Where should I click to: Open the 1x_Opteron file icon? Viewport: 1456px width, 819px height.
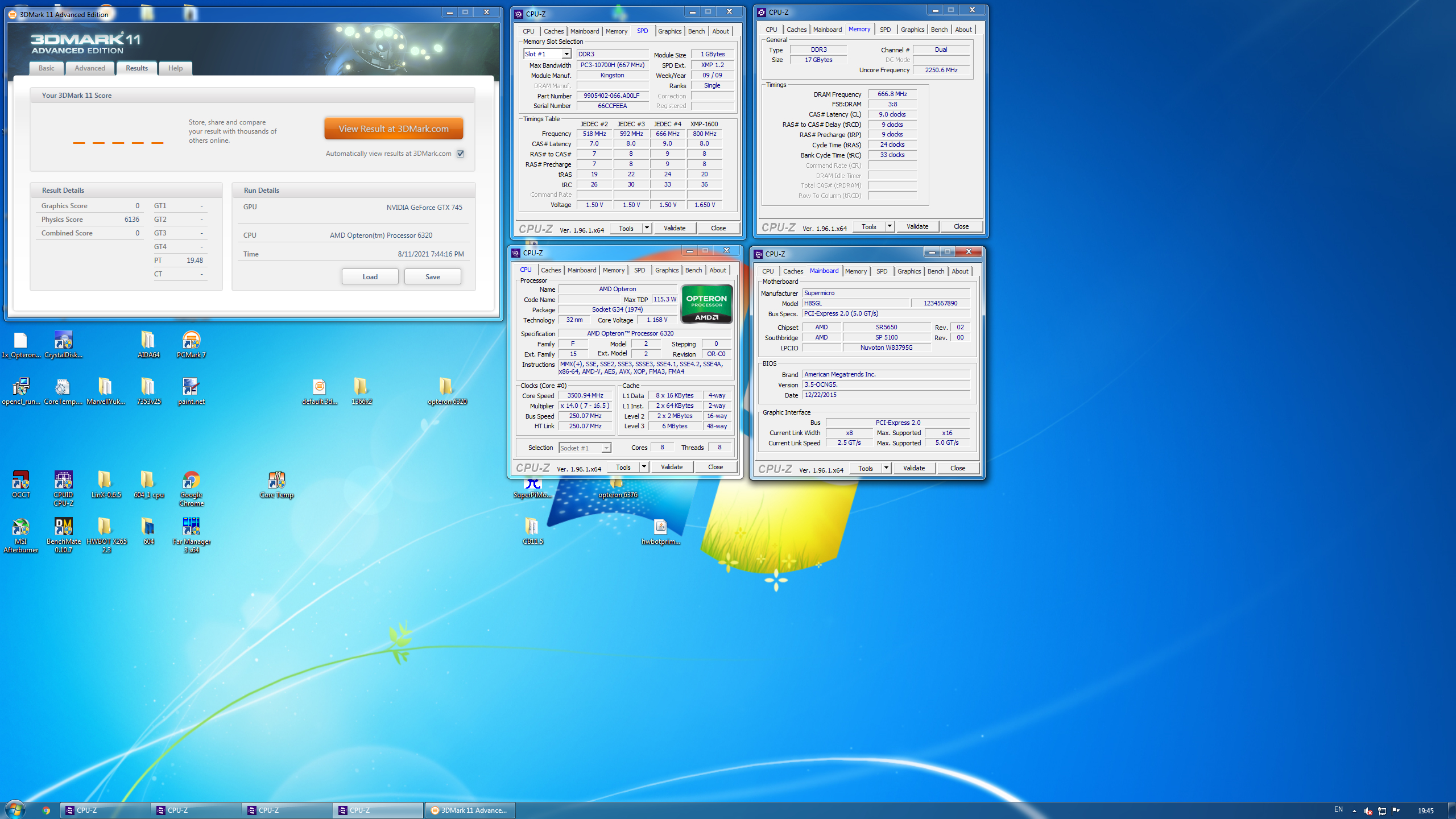tap(21, 345)
